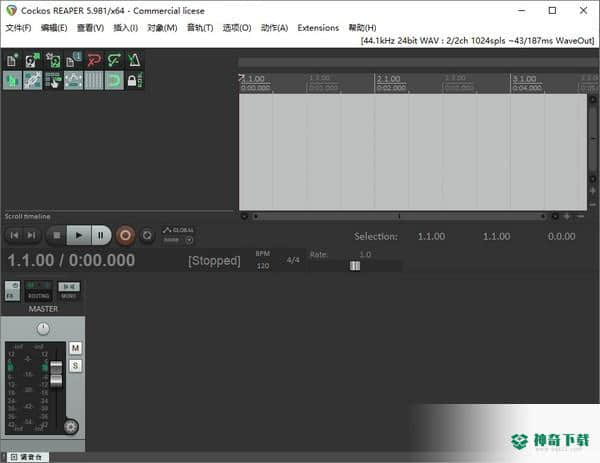Click the master volume fader handle
Screen dimensions: 600x463
click(56, 374)
